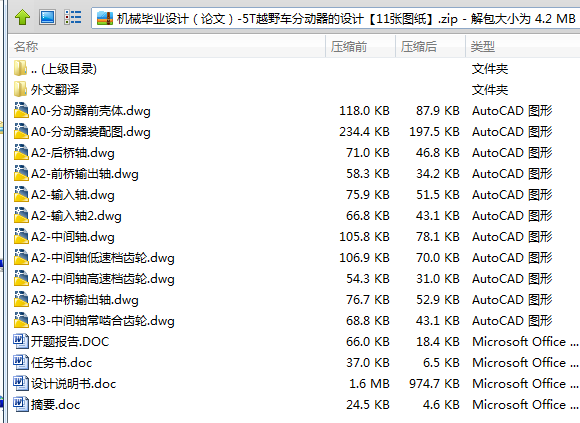
Task: Click the file name 任务书.doc
Action: (x=62, y=363)
